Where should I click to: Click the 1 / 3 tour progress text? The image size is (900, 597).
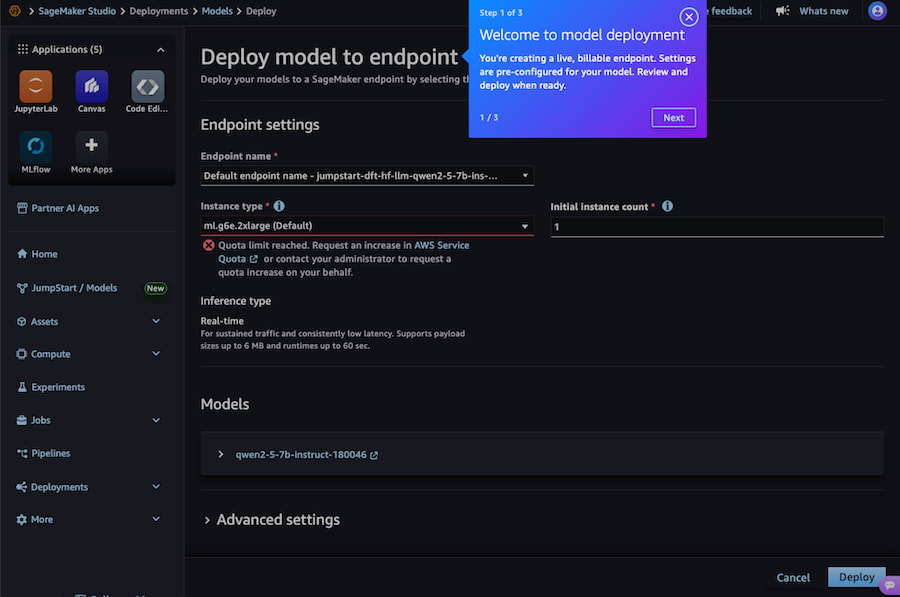click(x=489, y=117)
